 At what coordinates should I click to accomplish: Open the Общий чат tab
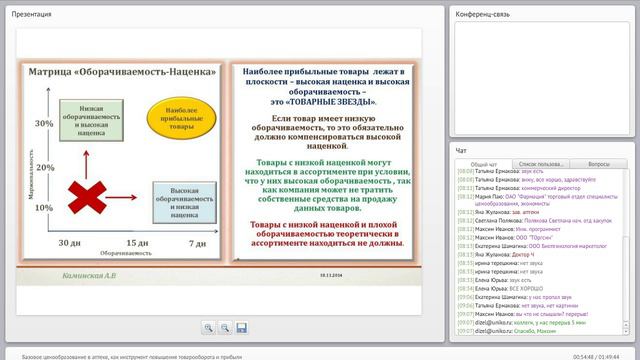pyautogui.click(x=484, y=164)
